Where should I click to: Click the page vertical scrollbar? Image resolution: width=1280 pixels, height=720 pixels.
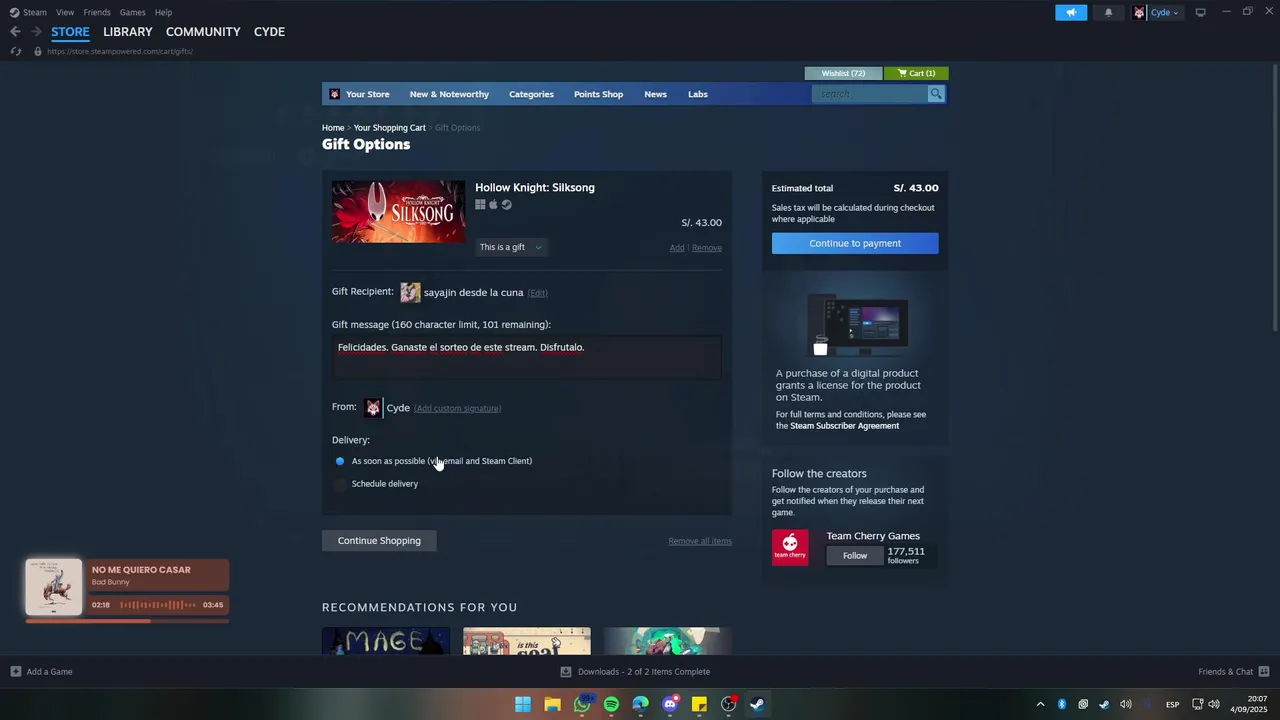pos(1273,200)
